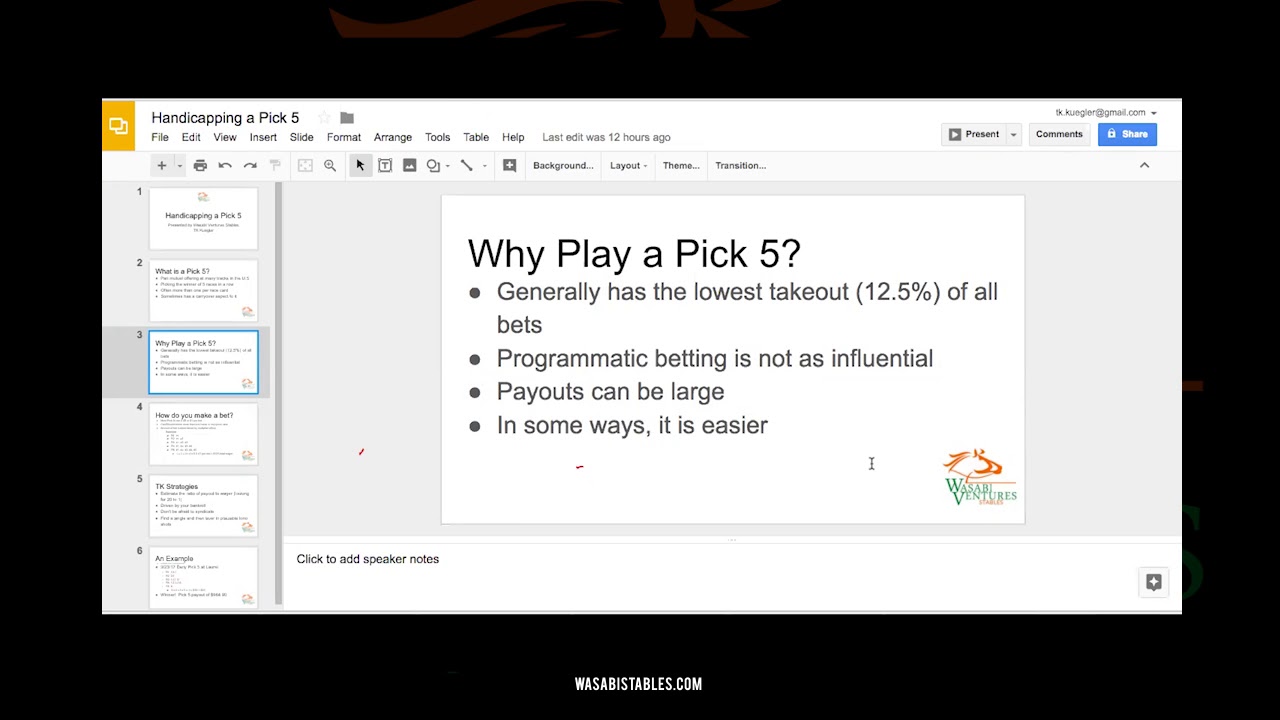
Task: Select slide 1 thumbnail titled Handicapping a Pick 5
Action: click(203, 218)
